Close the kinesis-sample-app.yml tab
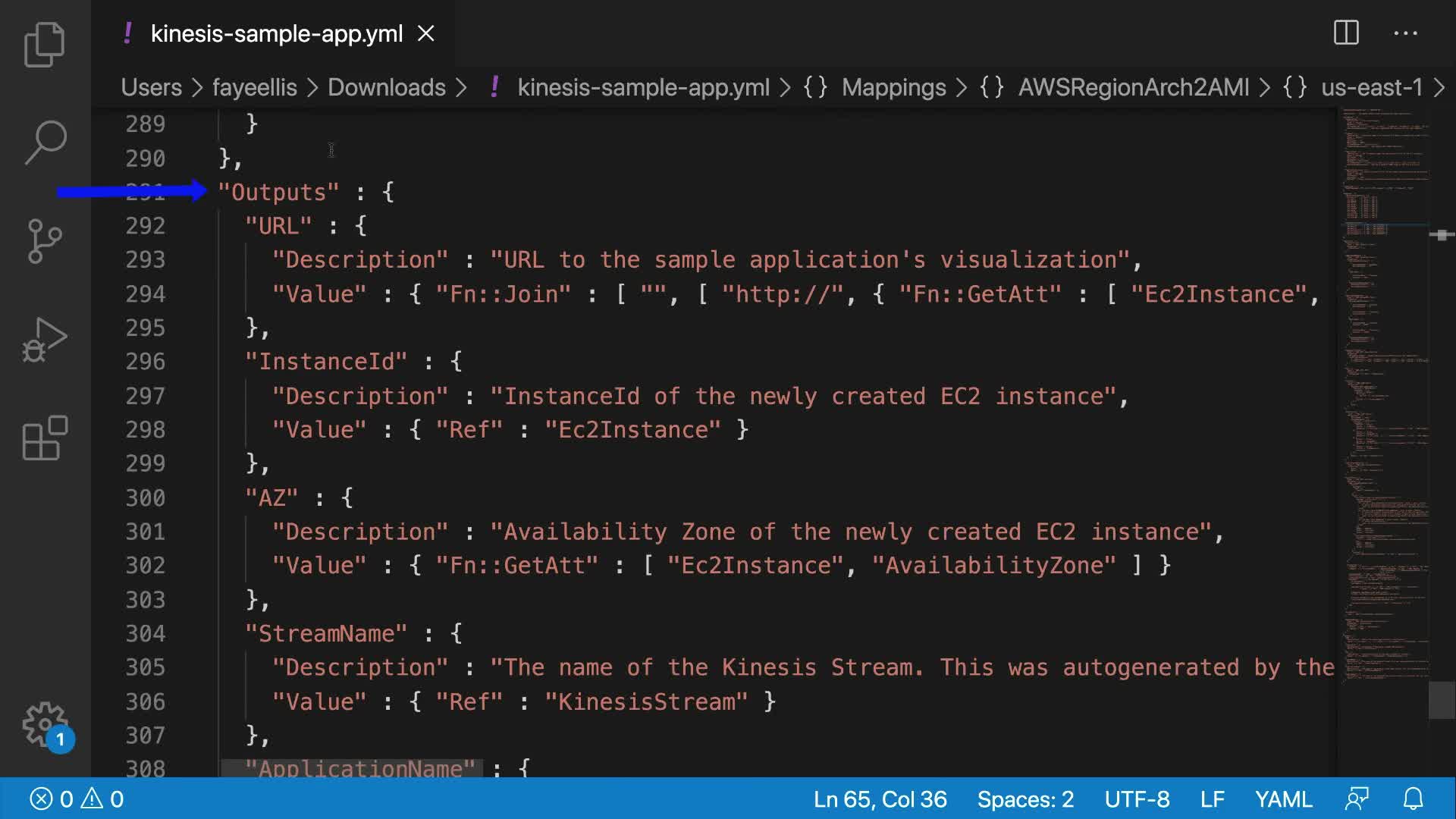The image size is (1456, 819). [426, 33]
